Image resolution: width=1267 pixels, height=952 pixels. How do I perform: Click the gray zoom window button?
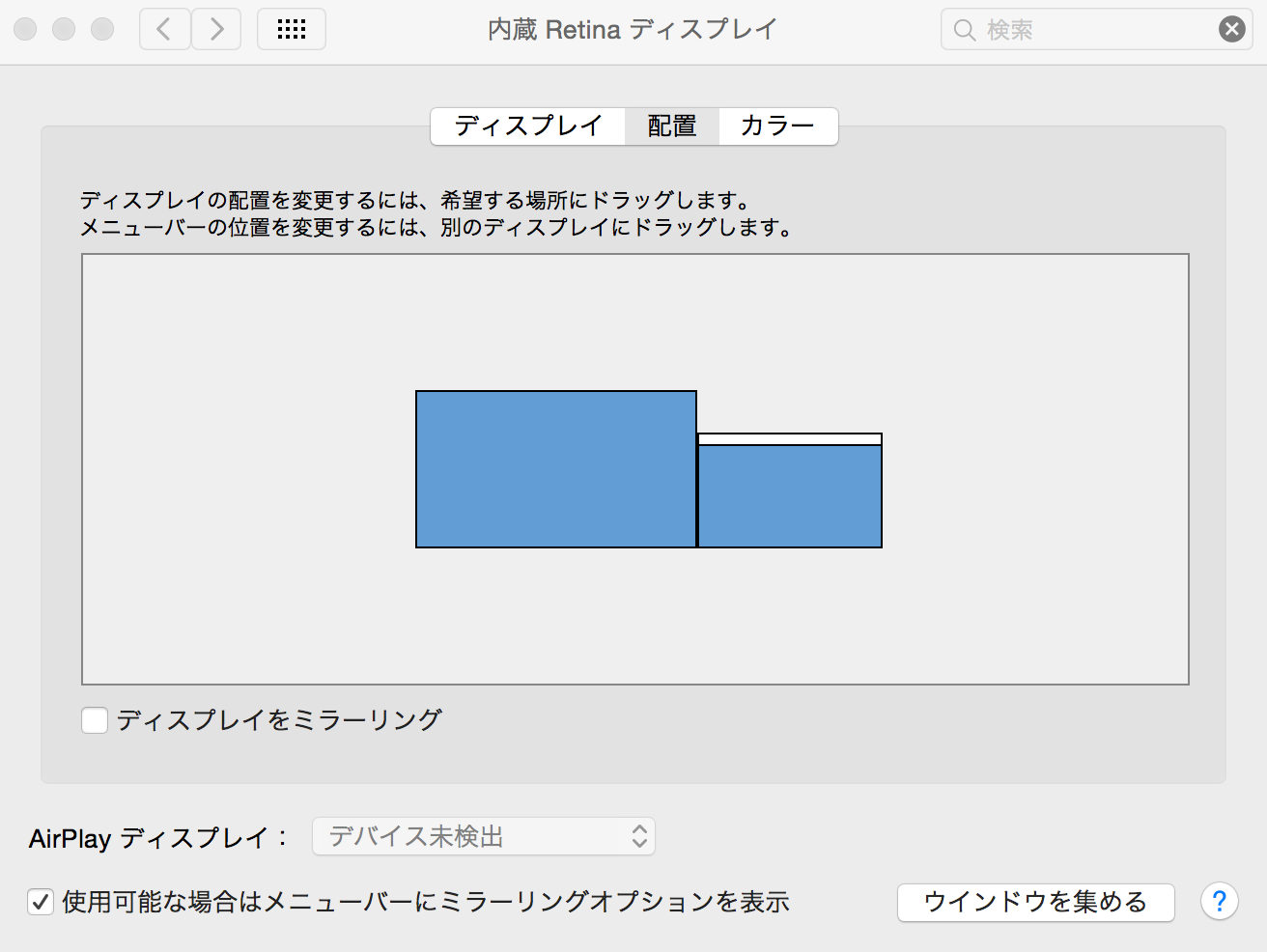(102, 30)
